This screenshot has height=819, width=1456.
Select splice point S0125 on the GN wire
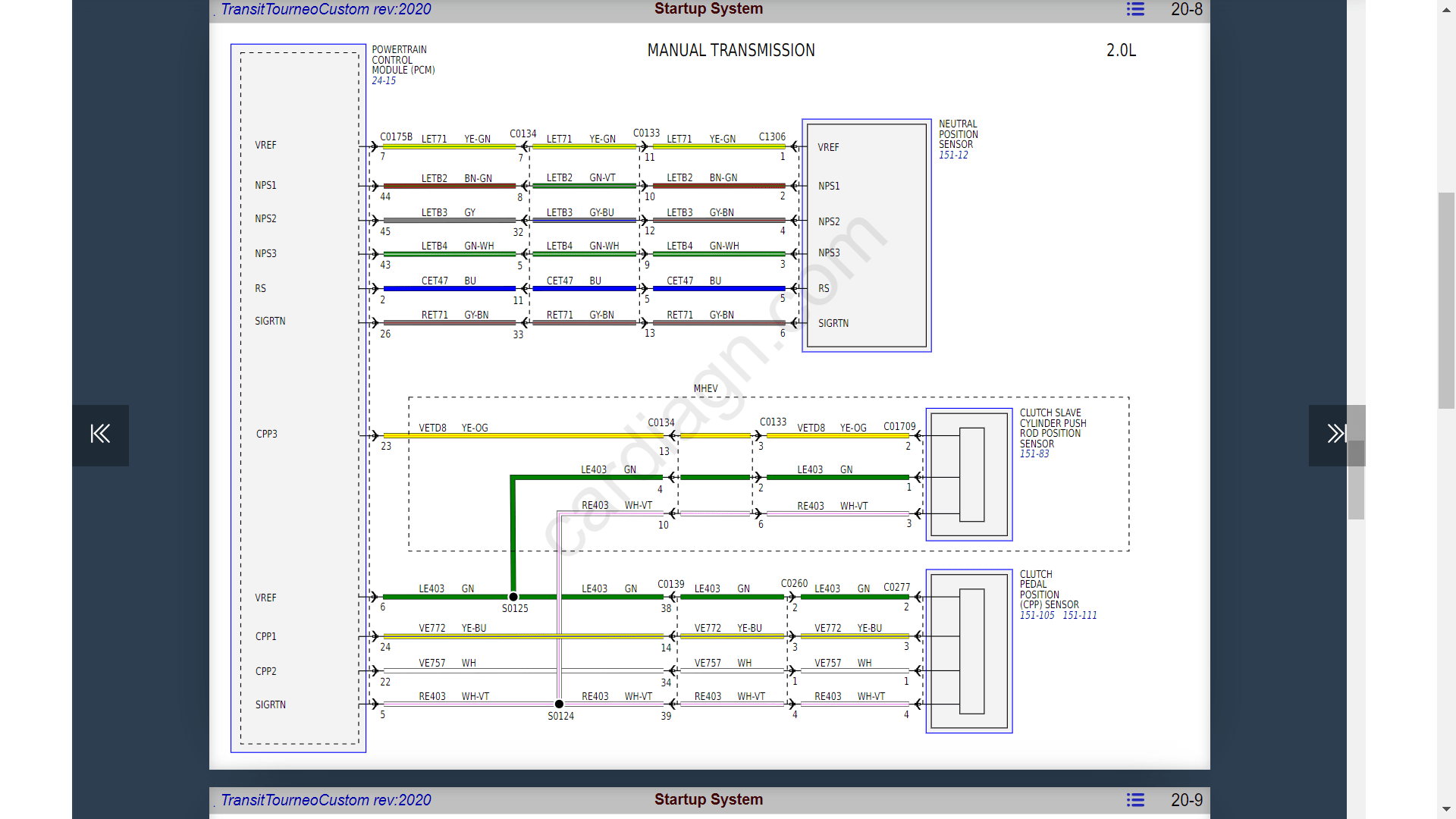pos(513,597)
